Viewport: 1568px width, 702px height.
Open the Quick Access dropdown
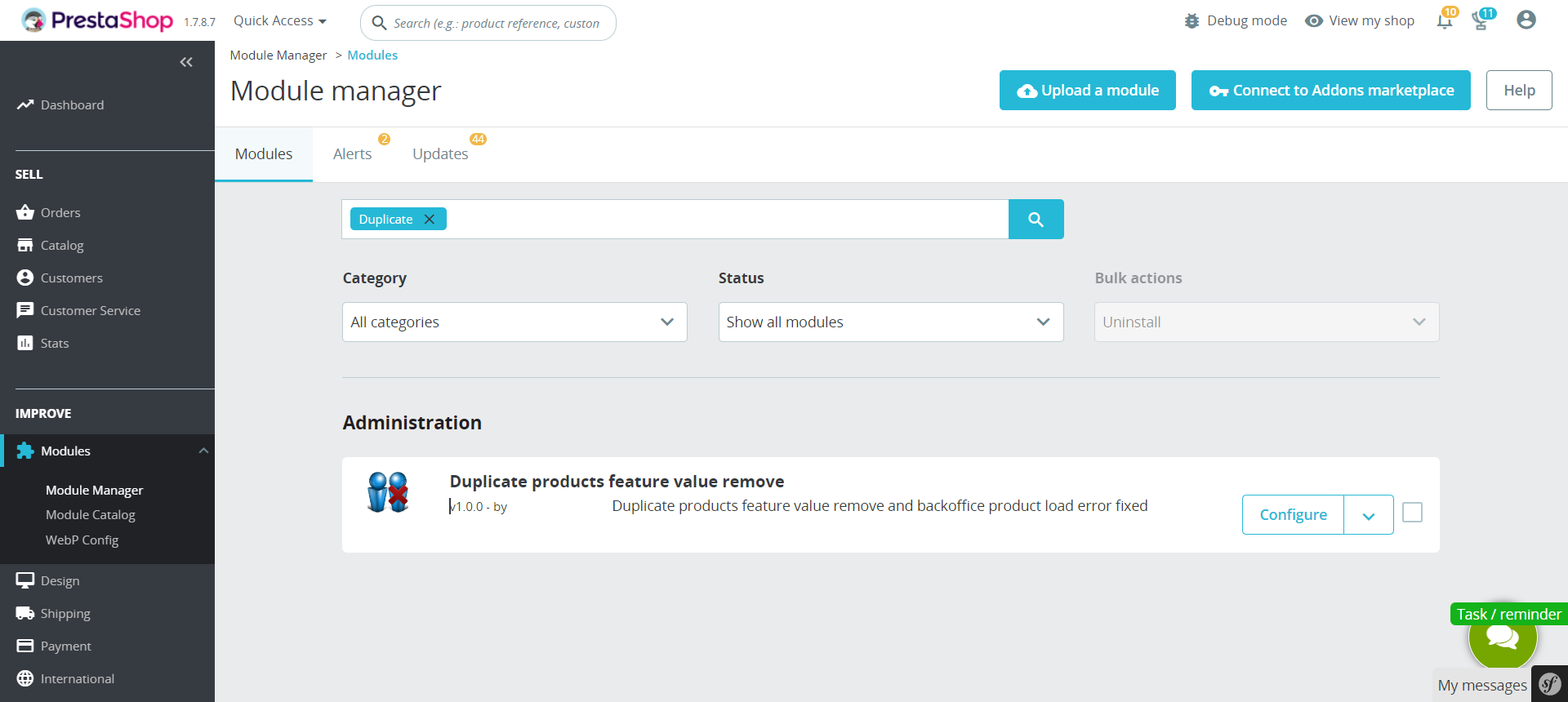pyautogui.click(x=280, y=20)
